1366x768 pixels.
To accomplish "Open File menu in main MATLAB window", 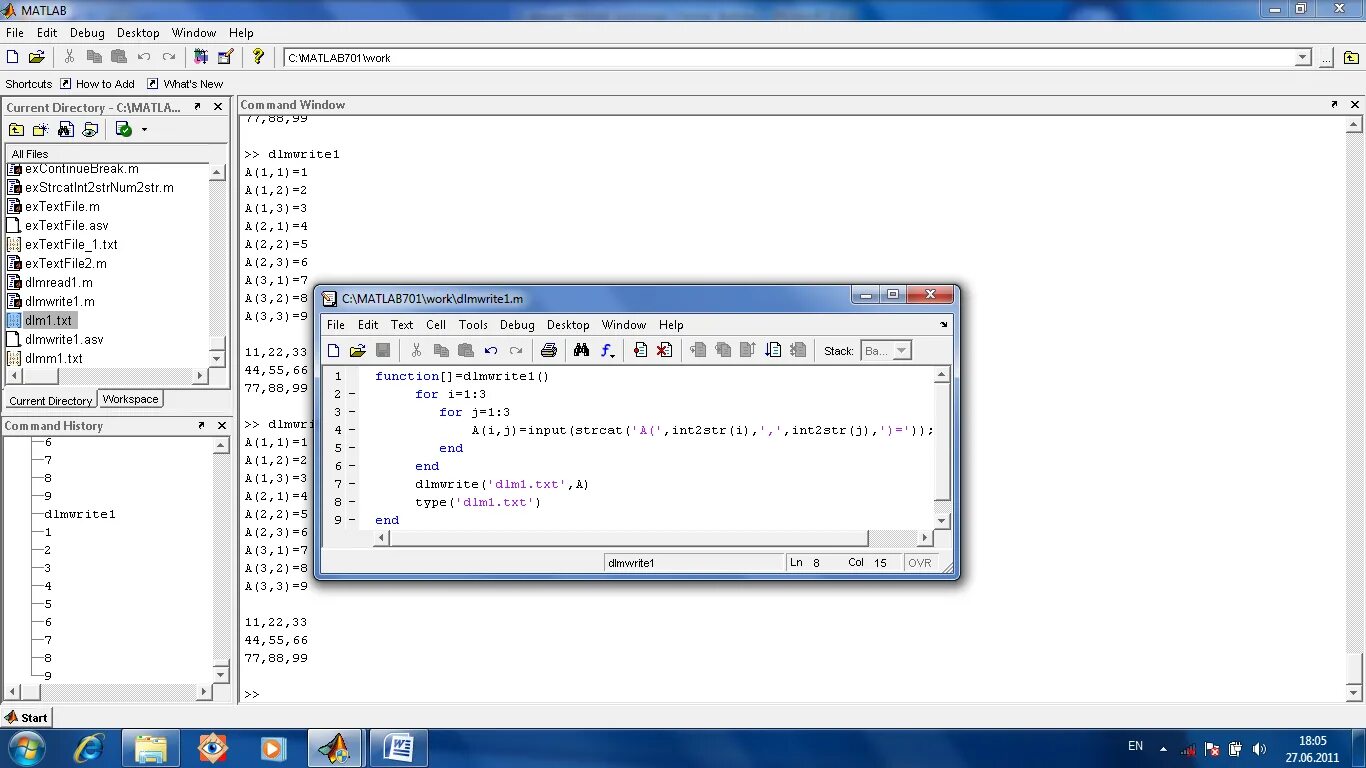I will coord(15,33).
